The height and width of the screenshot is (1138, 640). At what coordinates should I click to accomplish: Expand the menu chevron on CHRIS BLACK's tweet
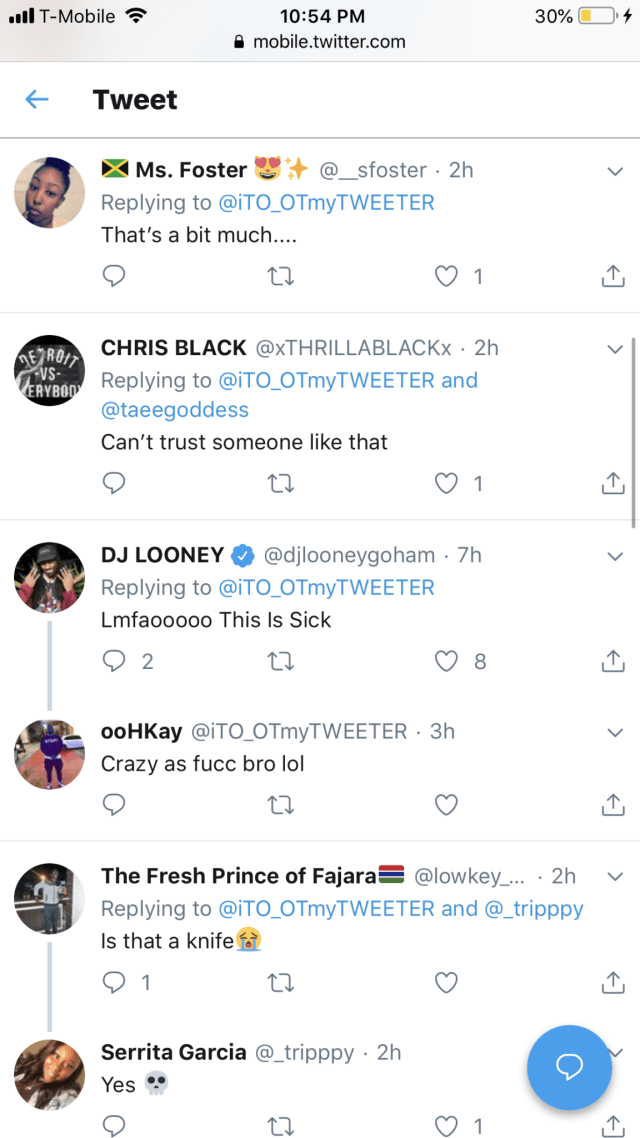point(615,349)
